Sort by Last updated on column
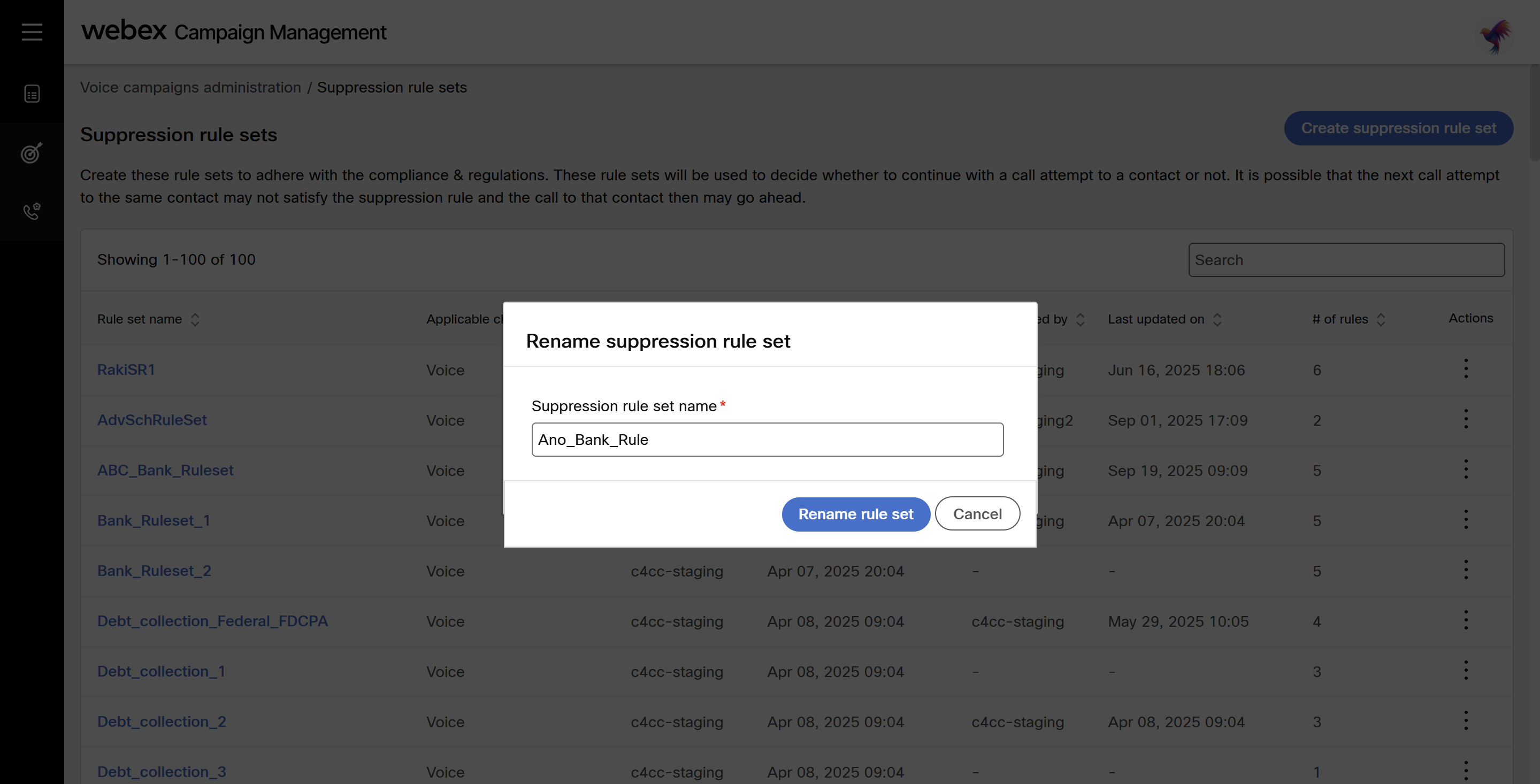 point(1217,320)
